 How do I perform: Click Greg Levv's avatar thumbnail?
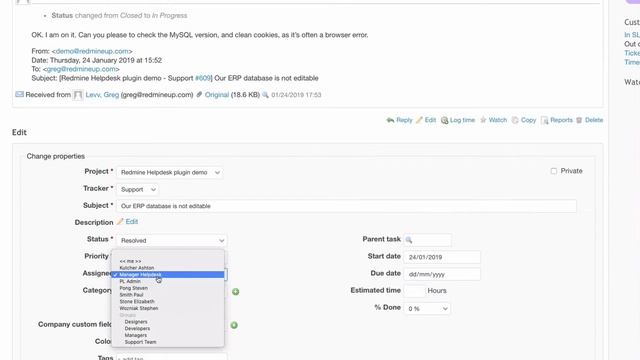pyautogui.click(x=78, y=95)
